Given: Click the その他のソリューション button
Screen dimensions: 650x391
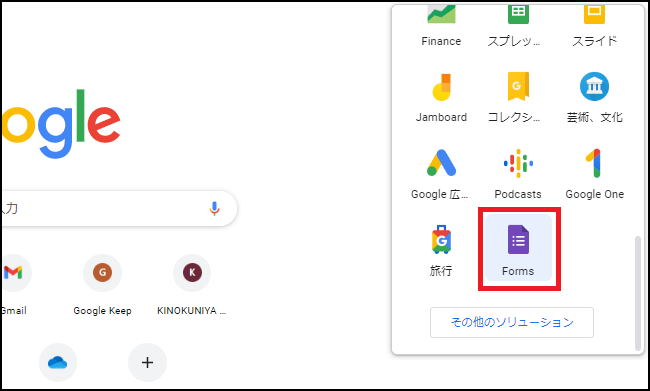Looking at the screenshot, I should pyautogui.click(x=512, y=322).
